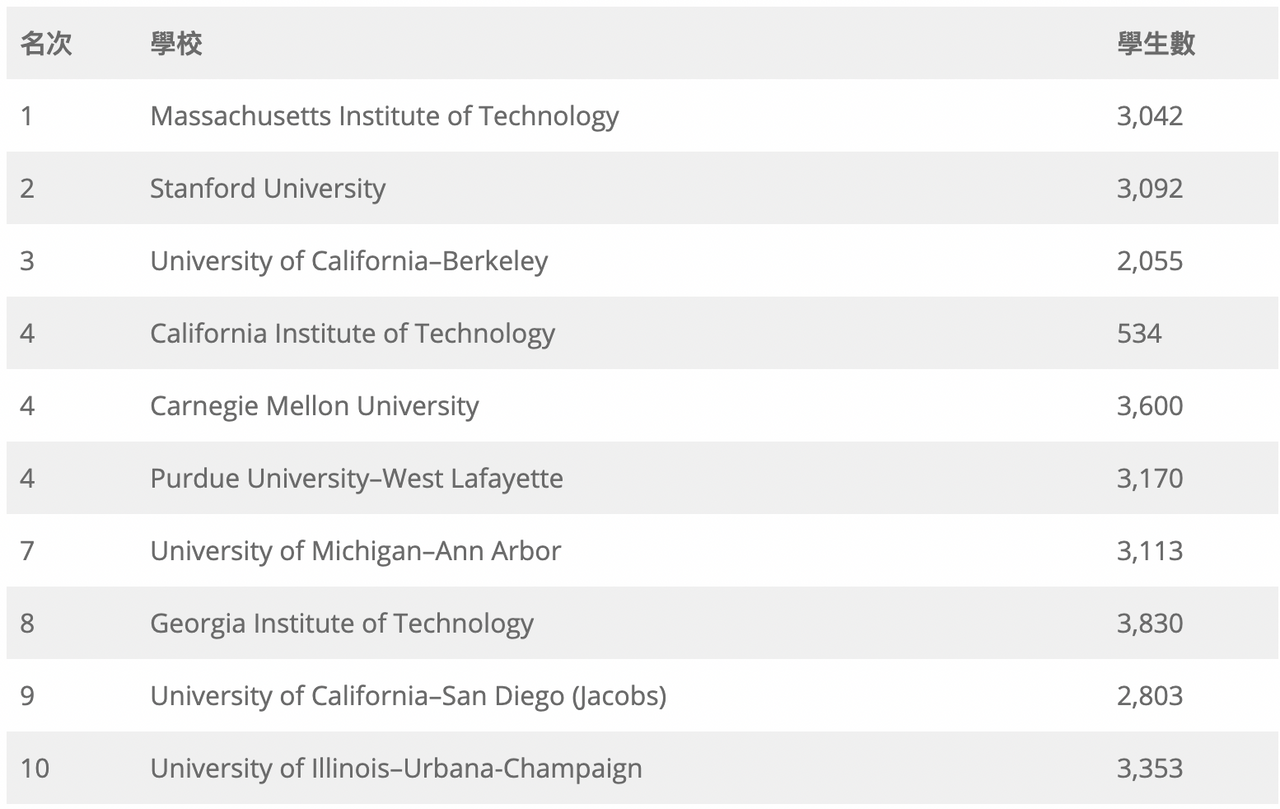The height and width of the screenshot is (809, 1280).
Task: Select Massachusetts Institute of Technology school name
Action: (384, 116)
